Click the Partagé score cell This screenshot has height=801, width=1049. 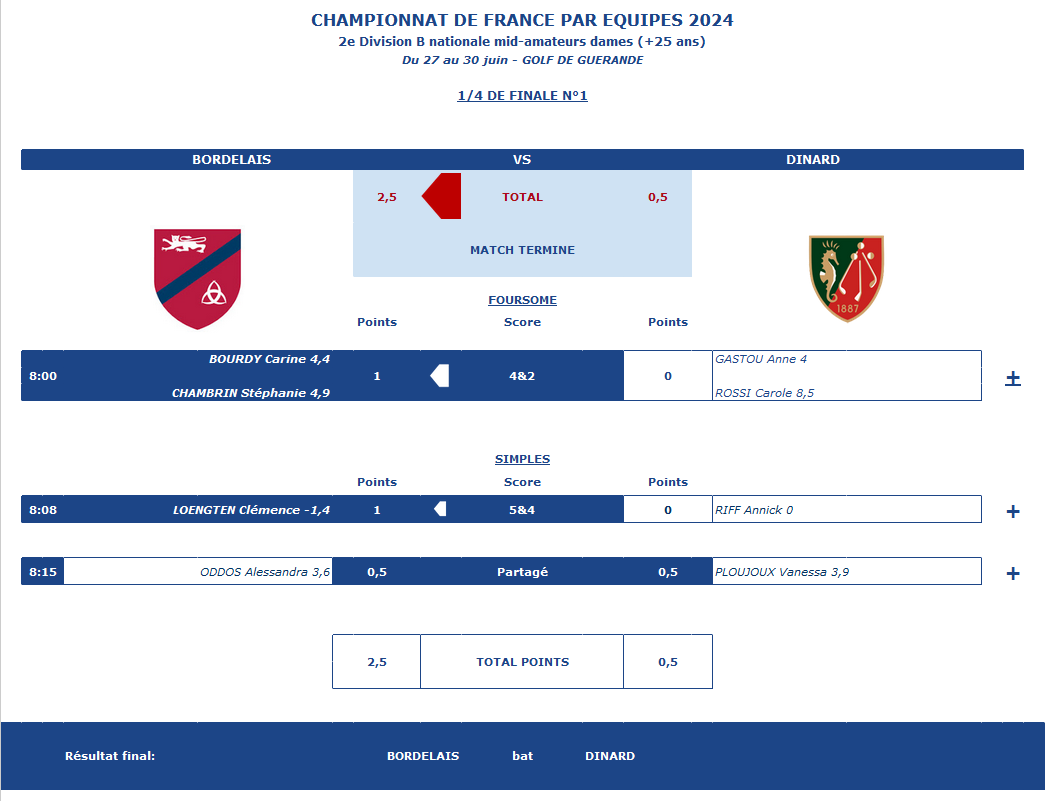pos(522,571)
